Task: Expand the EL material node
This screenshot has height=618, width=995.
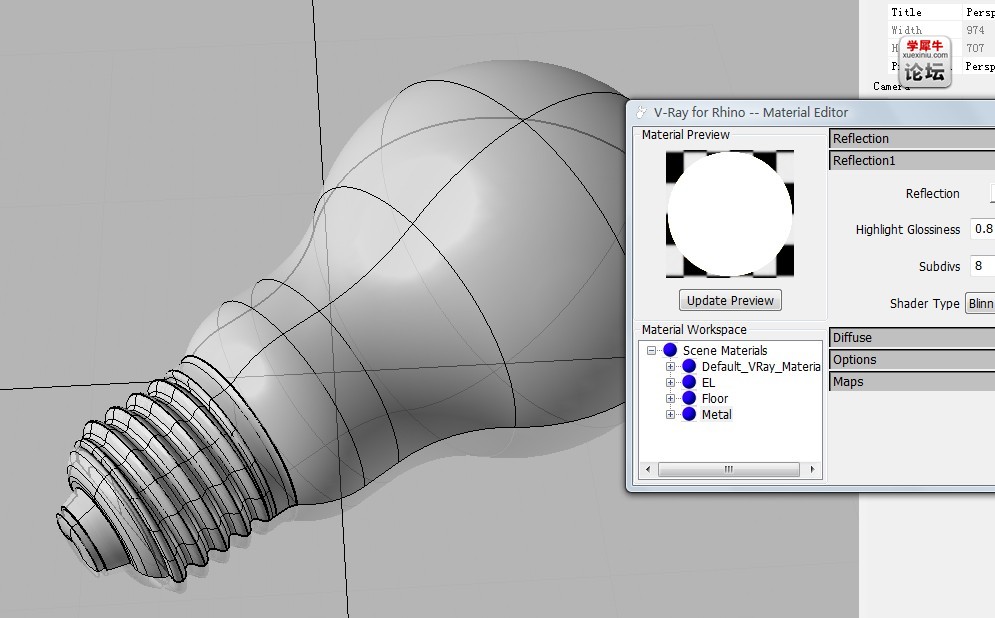Action: click(670, 382)
